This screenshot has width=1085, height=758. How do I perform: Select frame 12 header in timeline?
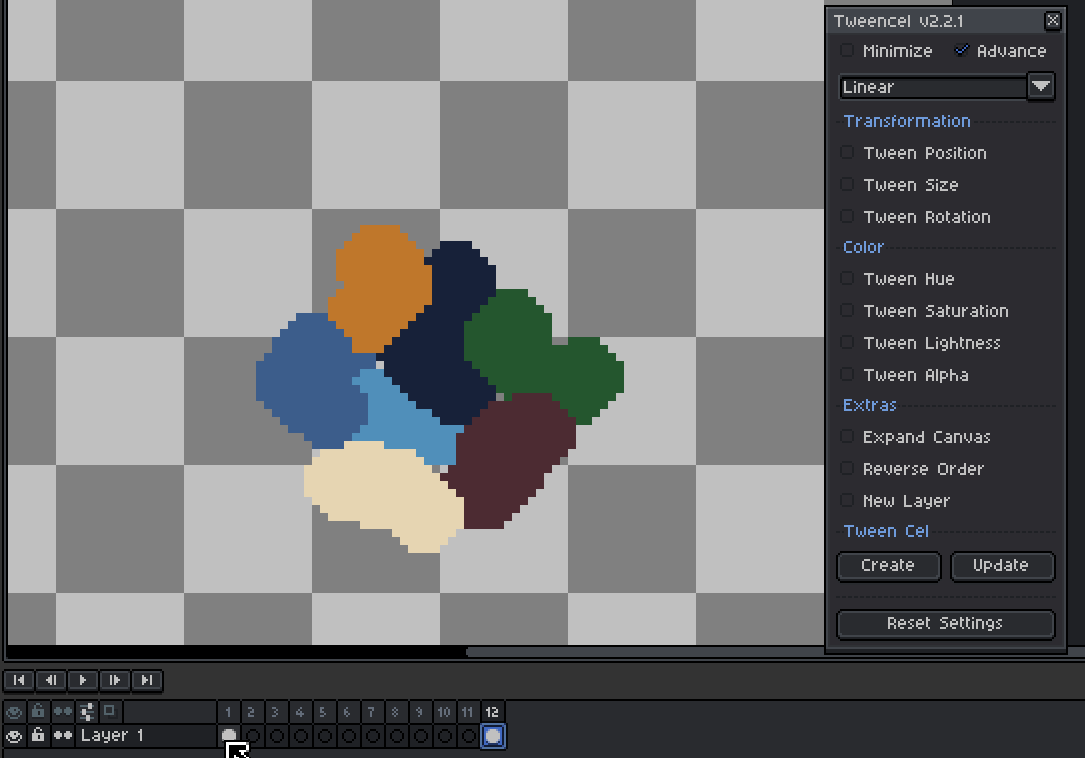coord(492,712)
